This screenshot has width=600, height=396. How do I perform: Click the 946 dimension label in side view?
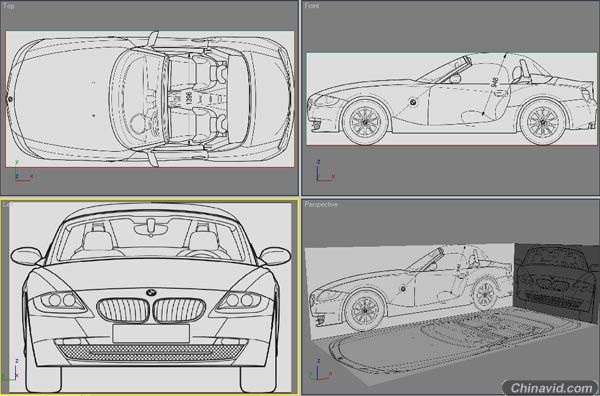pos(495,81)
